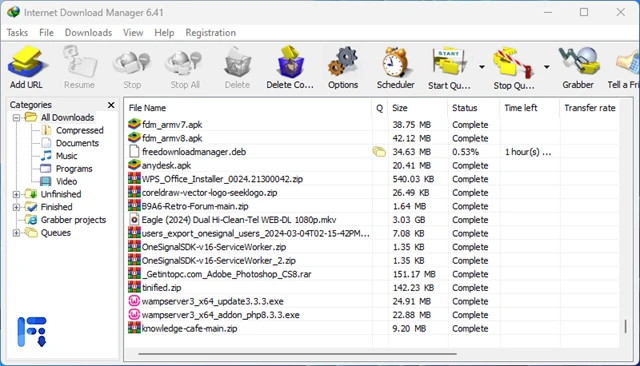
Task: Open the Grabber tool icon
Action: pos(579,62)
